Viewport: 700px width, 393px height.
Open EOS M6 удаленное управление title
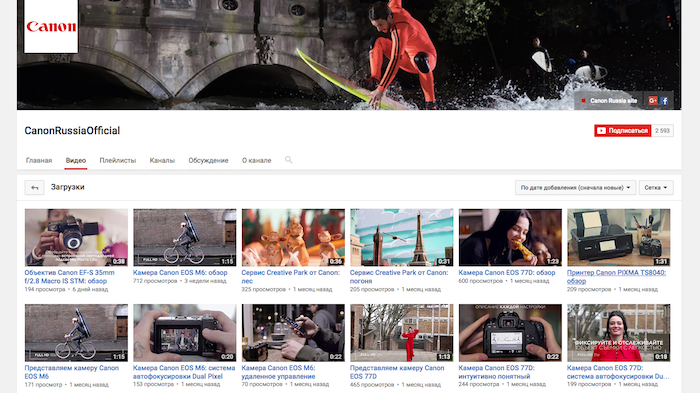278,372
